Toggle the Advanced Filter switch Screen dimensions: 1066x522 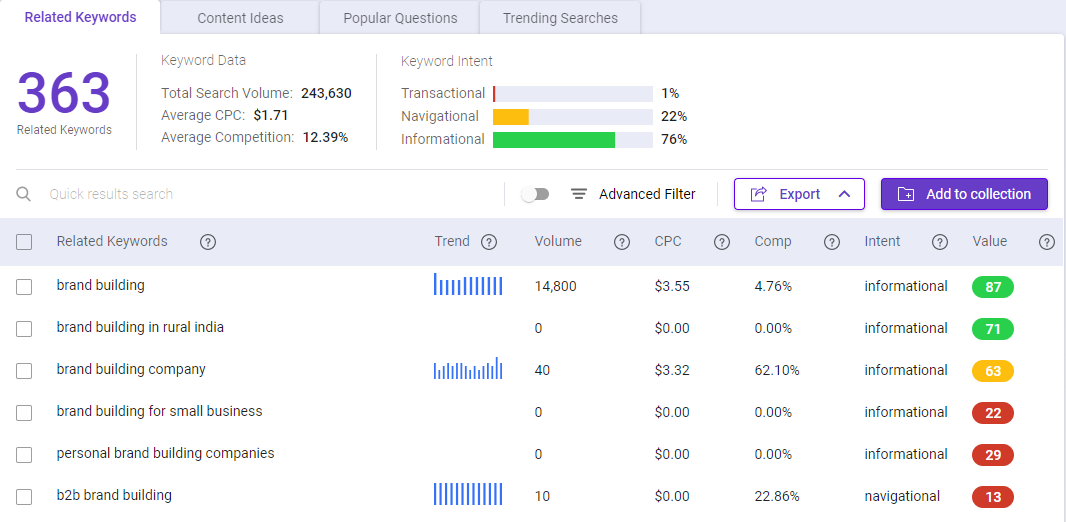coord(535,194)
